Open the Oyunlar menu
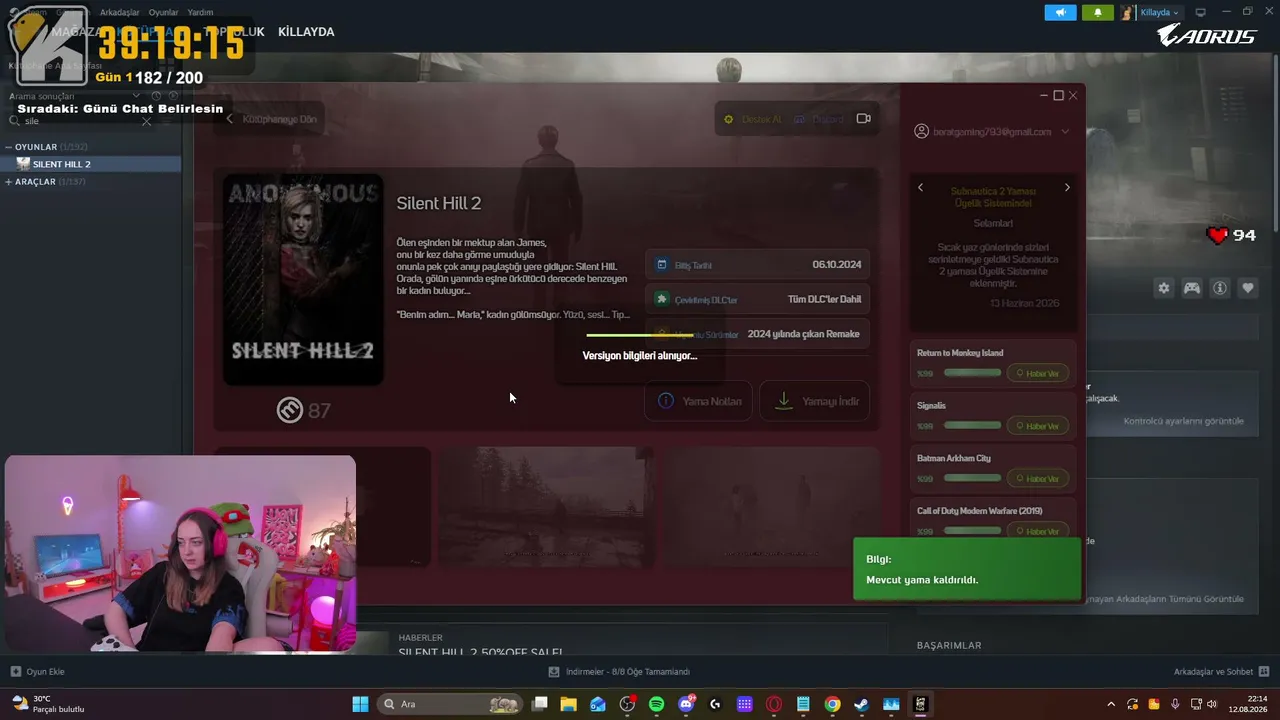Viewport: 1280px width, 720px height. [164, 13]
